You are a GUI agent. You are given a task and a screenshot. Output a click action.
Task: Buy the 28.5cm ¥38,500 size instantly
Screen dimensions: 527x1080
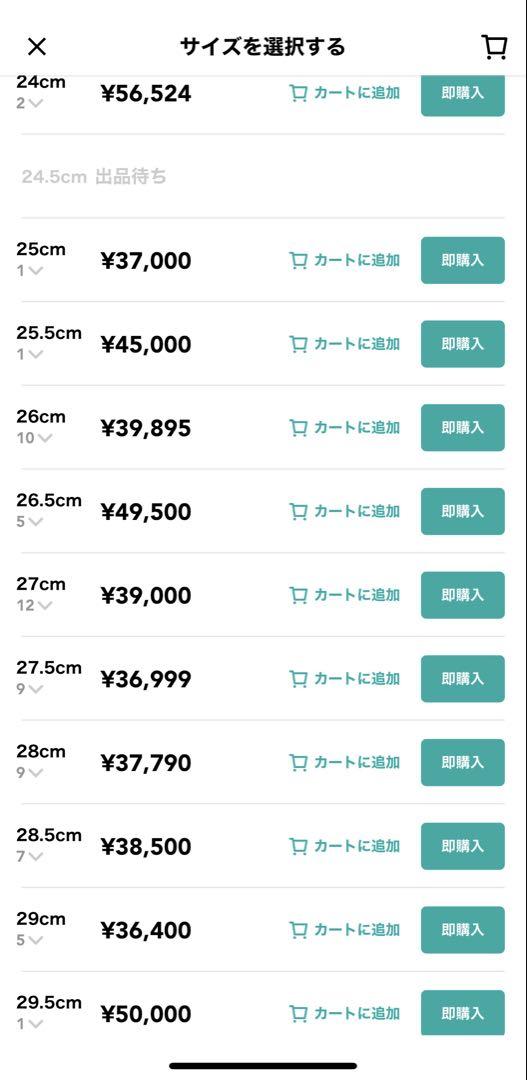(463, 846)
